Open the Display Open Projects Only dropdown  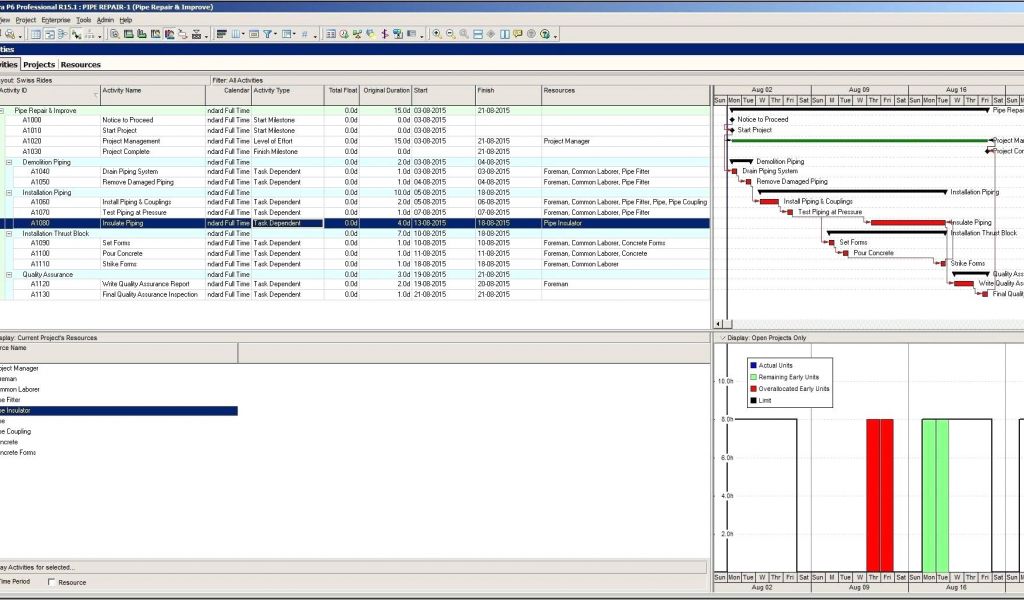click(x=720, y=338)
